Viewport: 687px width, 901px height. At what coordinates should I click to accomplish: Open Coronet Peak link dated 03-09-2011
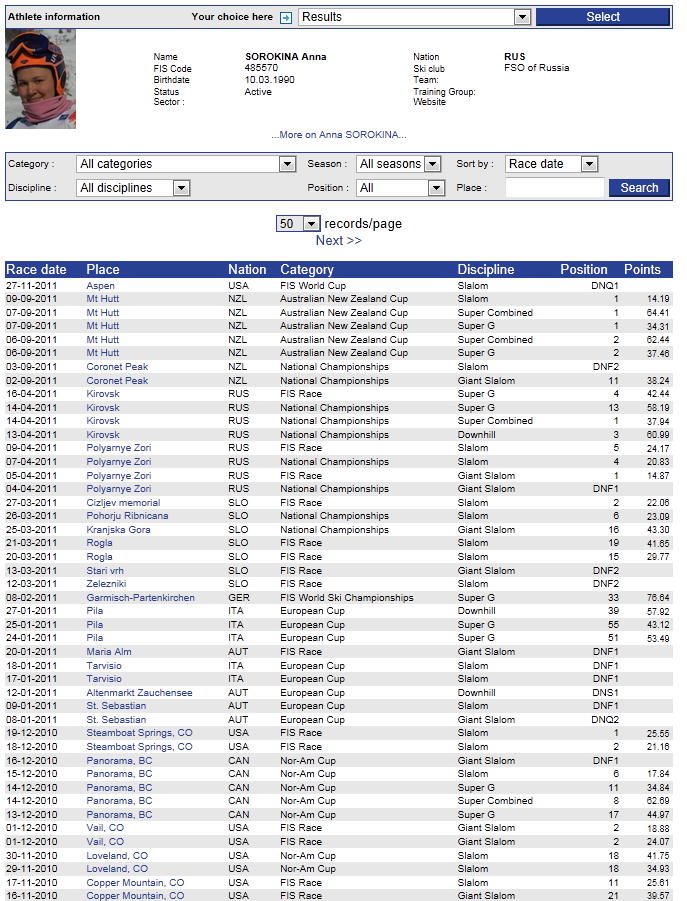(117, 367)
